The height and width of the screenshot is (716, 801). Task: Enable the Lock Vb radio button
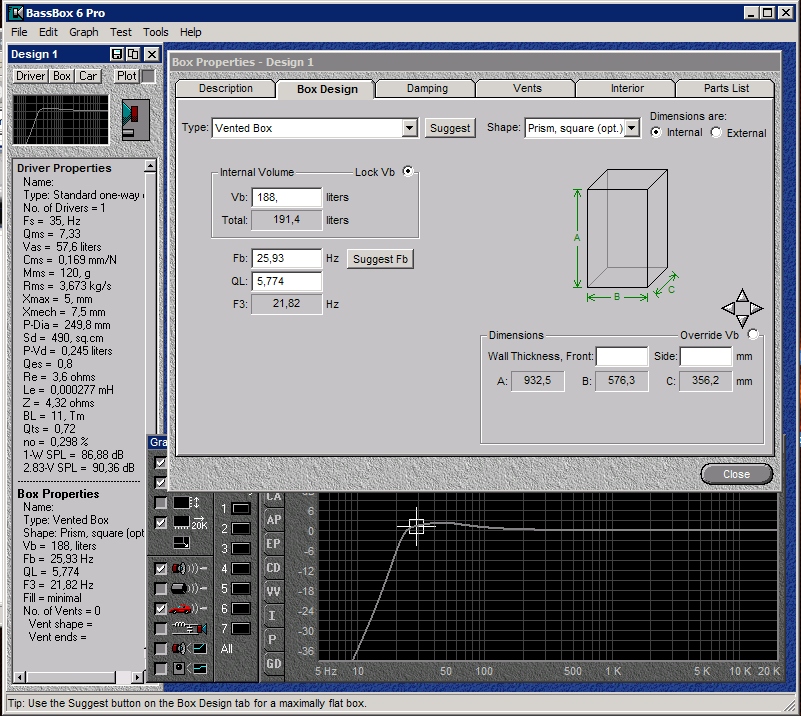[408, 172]
